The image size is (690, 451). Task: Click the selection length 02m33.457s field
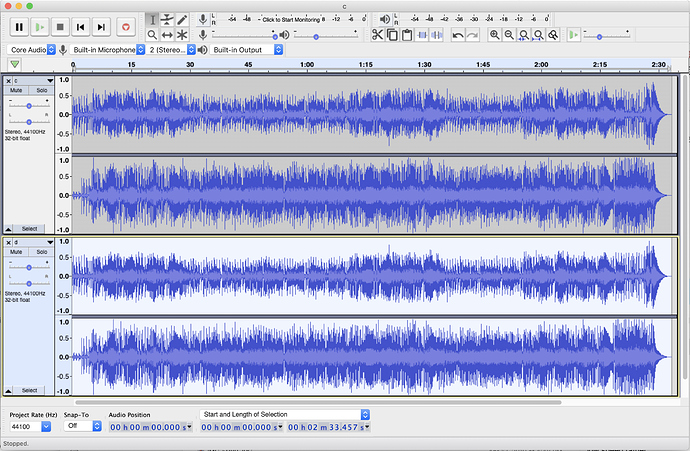coord(329,427)
